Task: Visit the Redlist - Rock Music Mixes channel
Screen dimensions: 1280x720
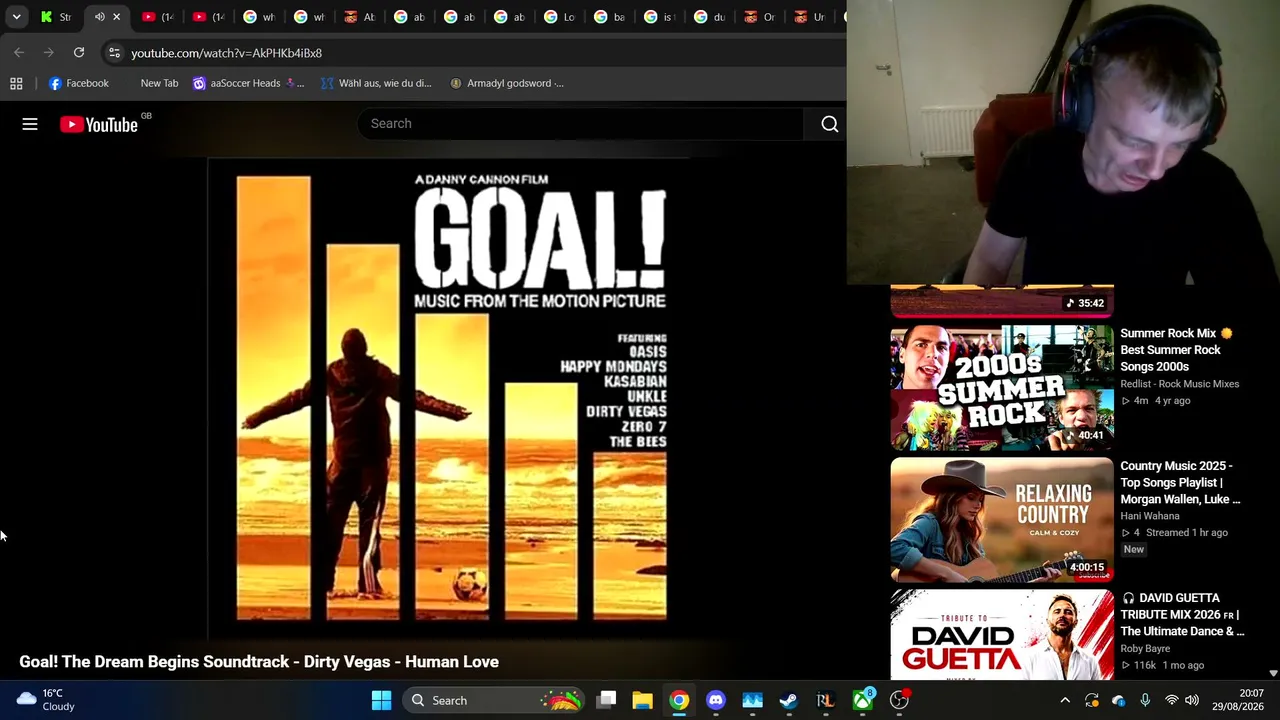Action: [x=1179, y=384]
